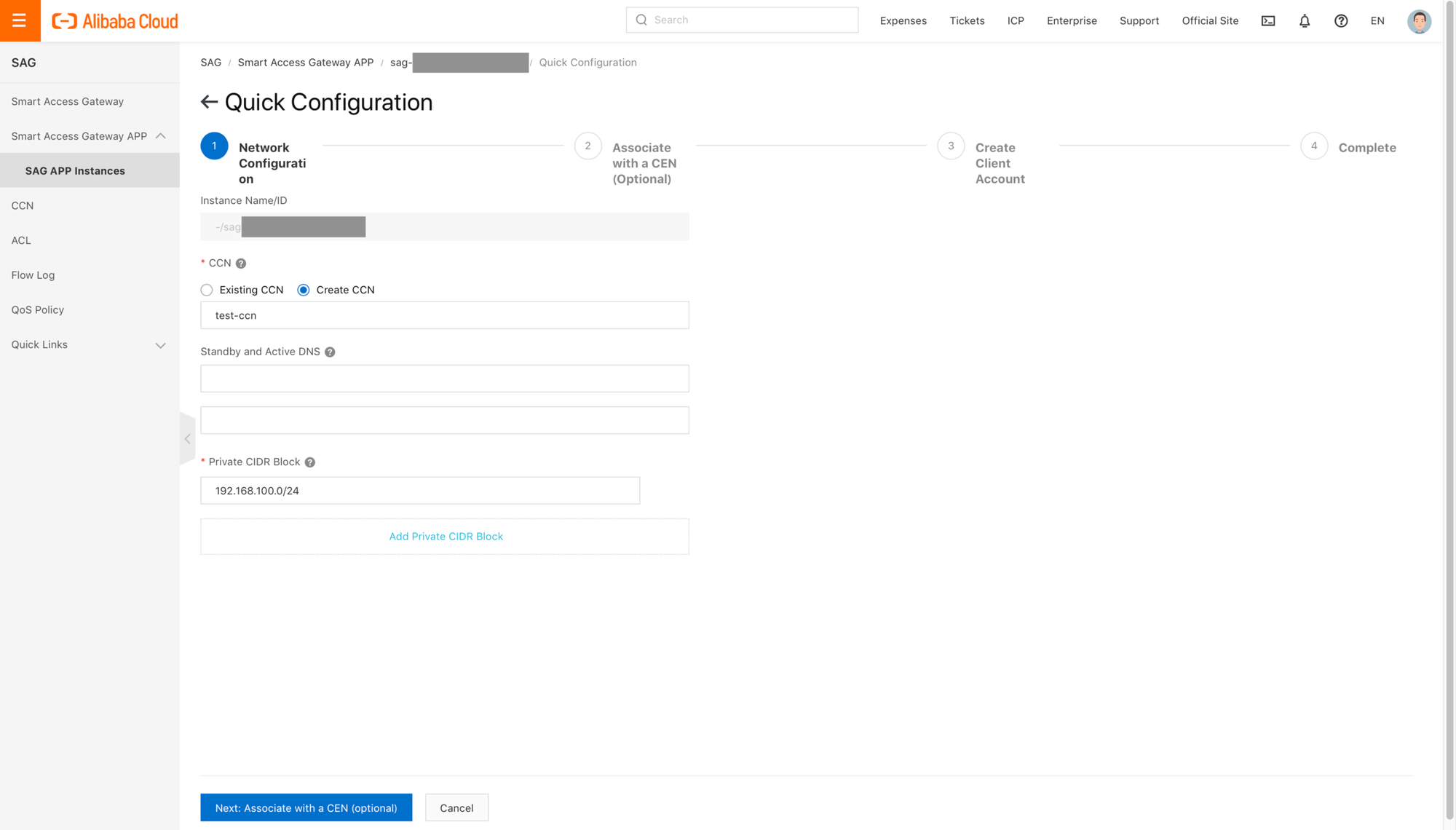Open the notifications bell
Screen dimensions: 1456x830
tap(1305, 21)
